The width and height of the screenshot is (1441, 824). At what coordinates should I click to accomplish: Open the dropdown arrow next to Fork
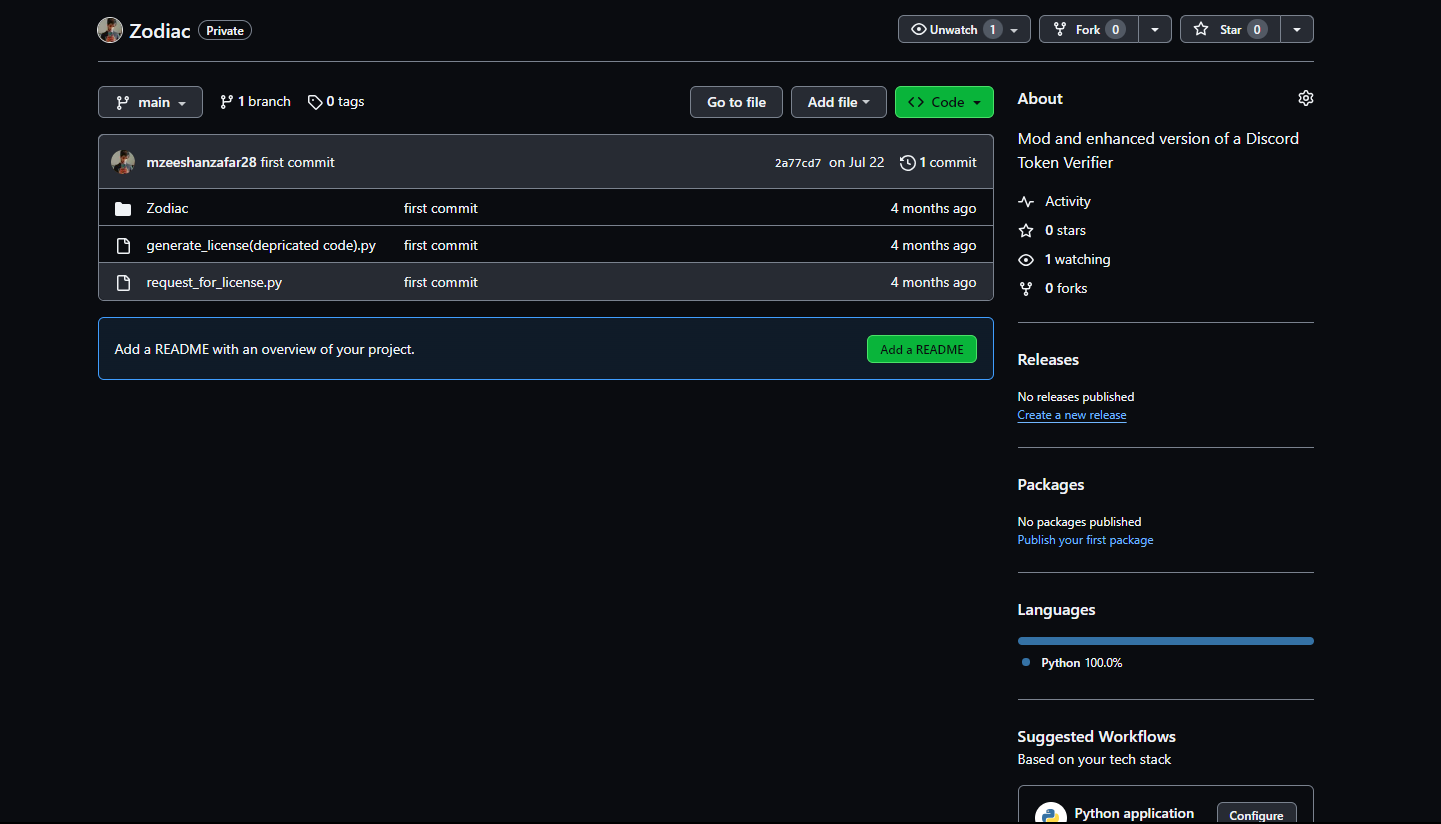pyautogui.click(x=1155, y=29)
